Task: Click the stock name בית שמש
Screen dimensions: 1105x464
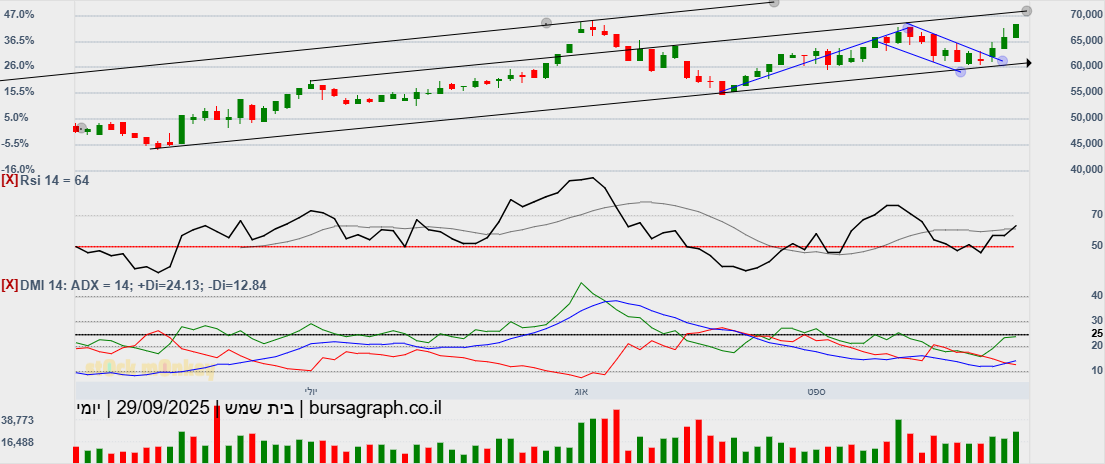Action: coord(259,408)
